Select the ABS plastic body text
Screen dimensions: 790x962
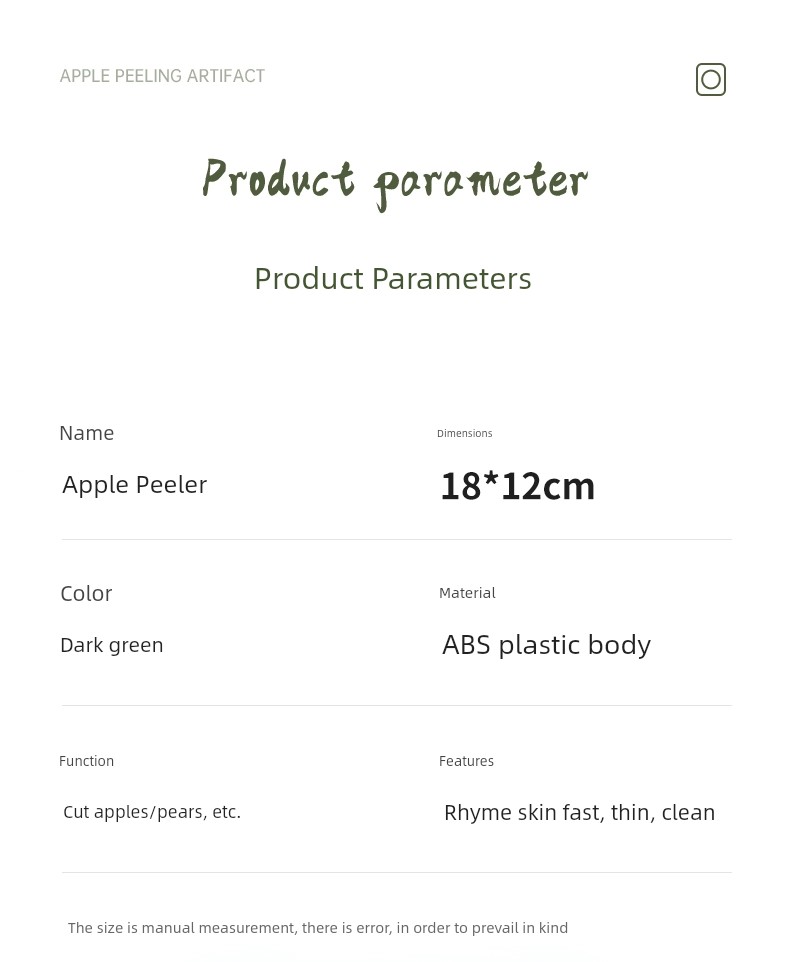coord(547,645)
